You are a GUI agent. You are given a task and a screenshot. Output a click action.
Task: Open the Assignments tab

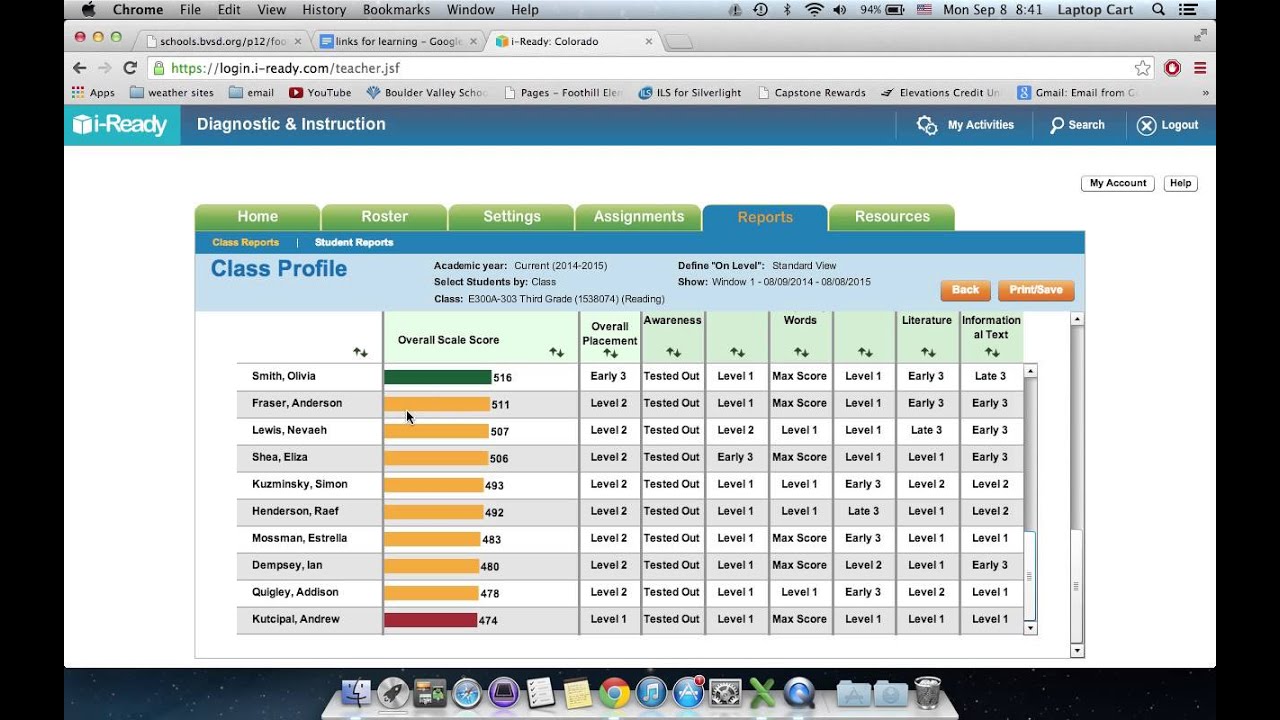(x=638, y=217)
